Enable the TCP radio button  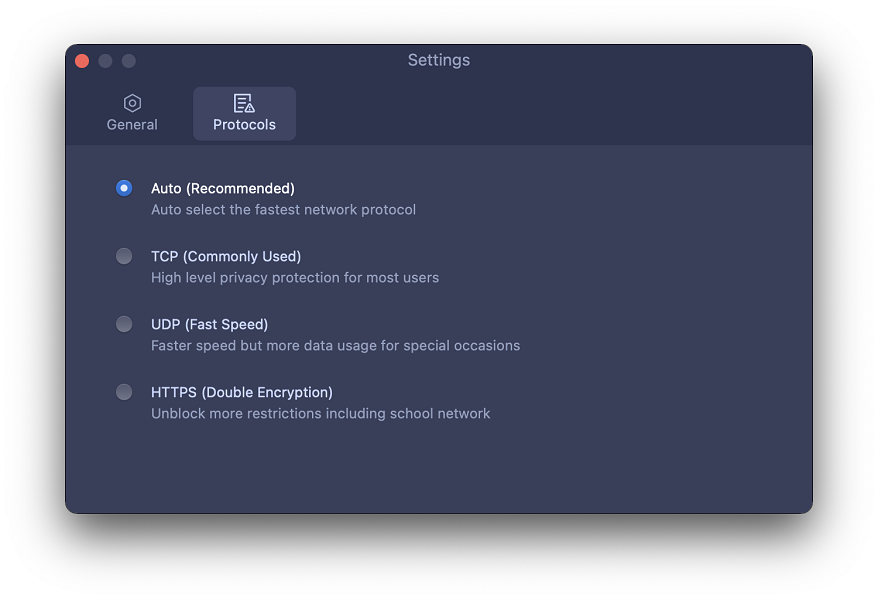click(124, 256)
